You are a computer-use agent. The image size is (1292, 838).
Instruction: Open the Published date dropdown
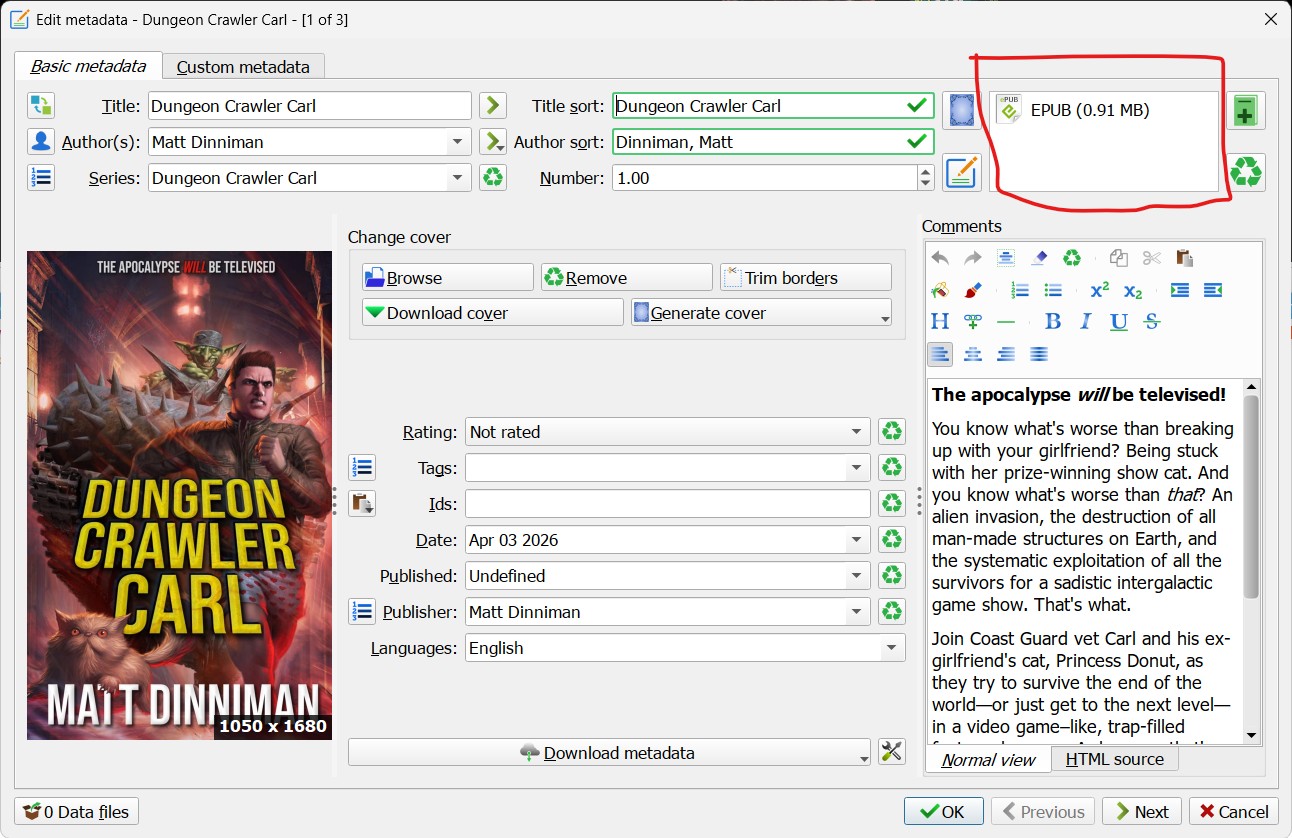tap(857, 576)
